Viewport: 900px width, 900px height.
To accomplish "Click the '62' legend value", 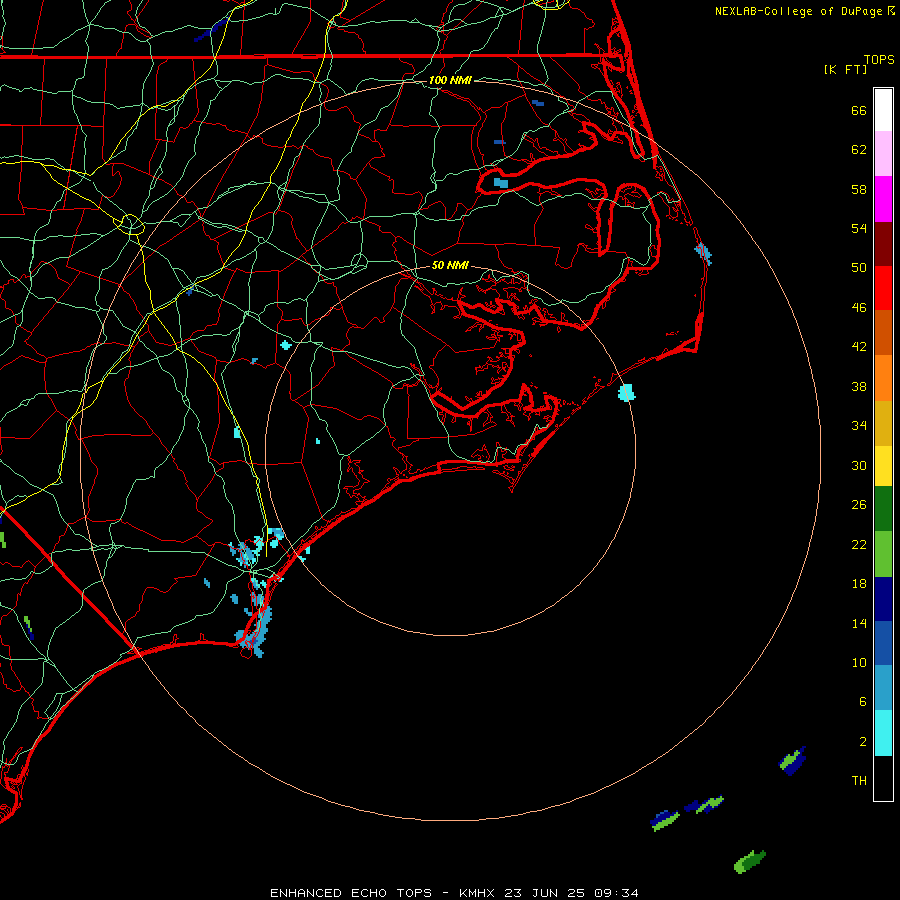I will (859, 150).
